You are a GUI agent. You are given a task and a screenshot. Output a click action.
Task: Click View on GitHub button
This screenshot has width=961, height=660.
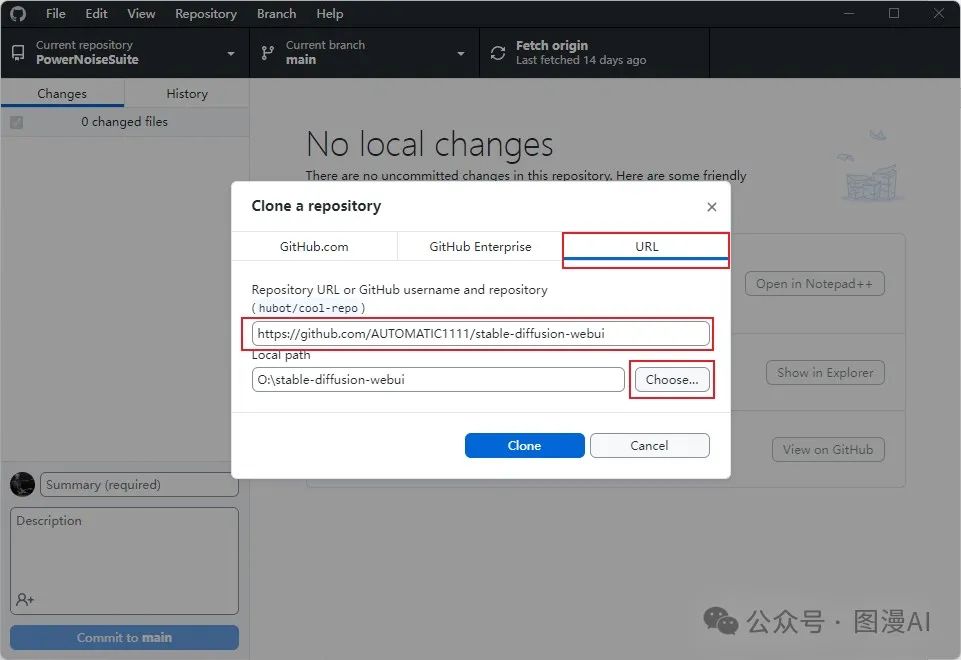click(x=828, y=449)
